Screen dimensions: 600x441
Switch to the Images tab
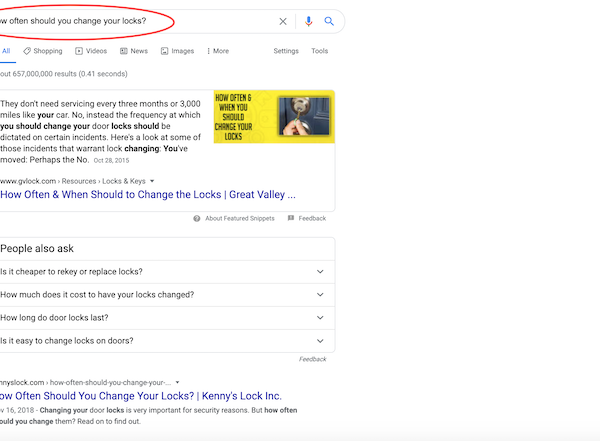click(x=177, y=51)
